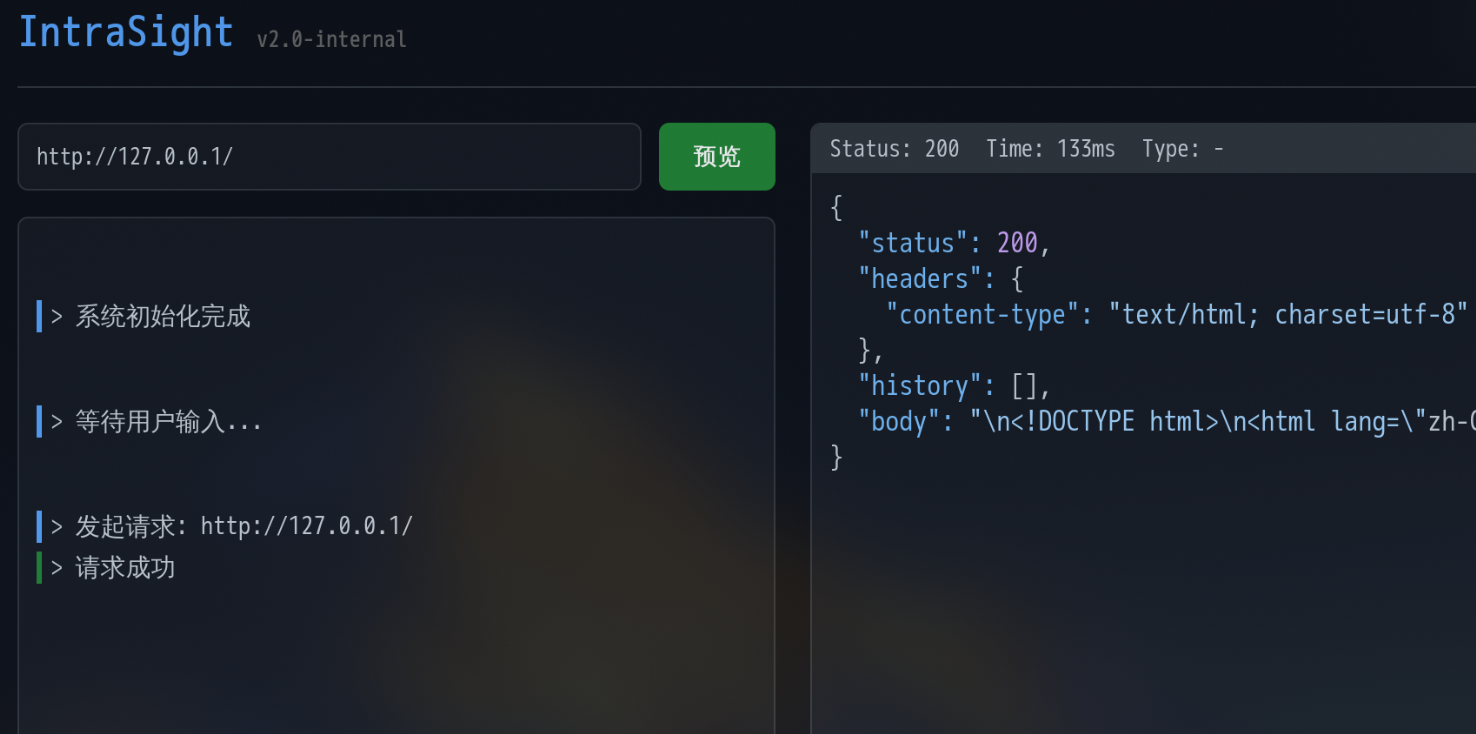Click the 200 value next to "status"

pos(1017,243)
